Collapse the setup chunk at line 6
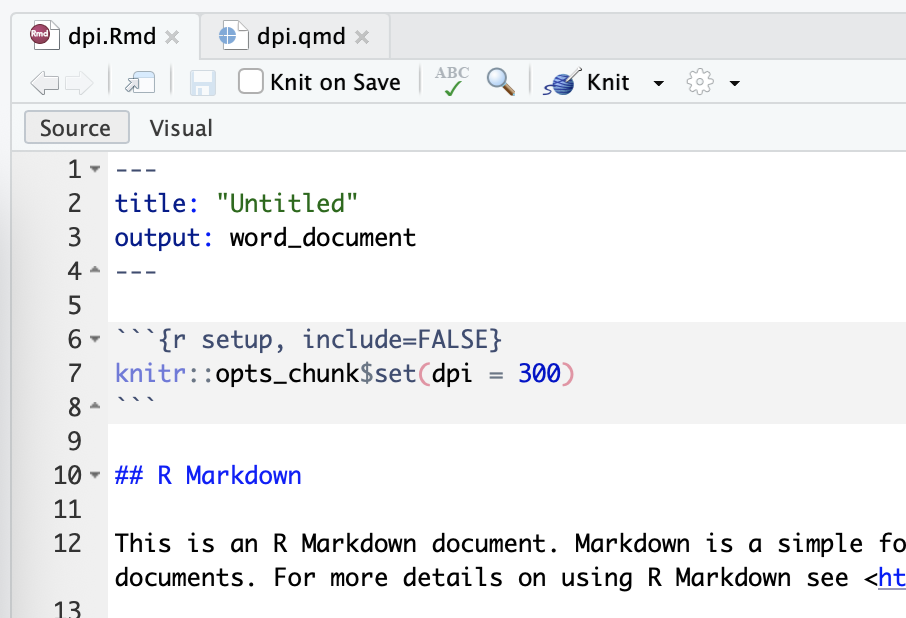 pyautogui.click(x=95, y=339)
